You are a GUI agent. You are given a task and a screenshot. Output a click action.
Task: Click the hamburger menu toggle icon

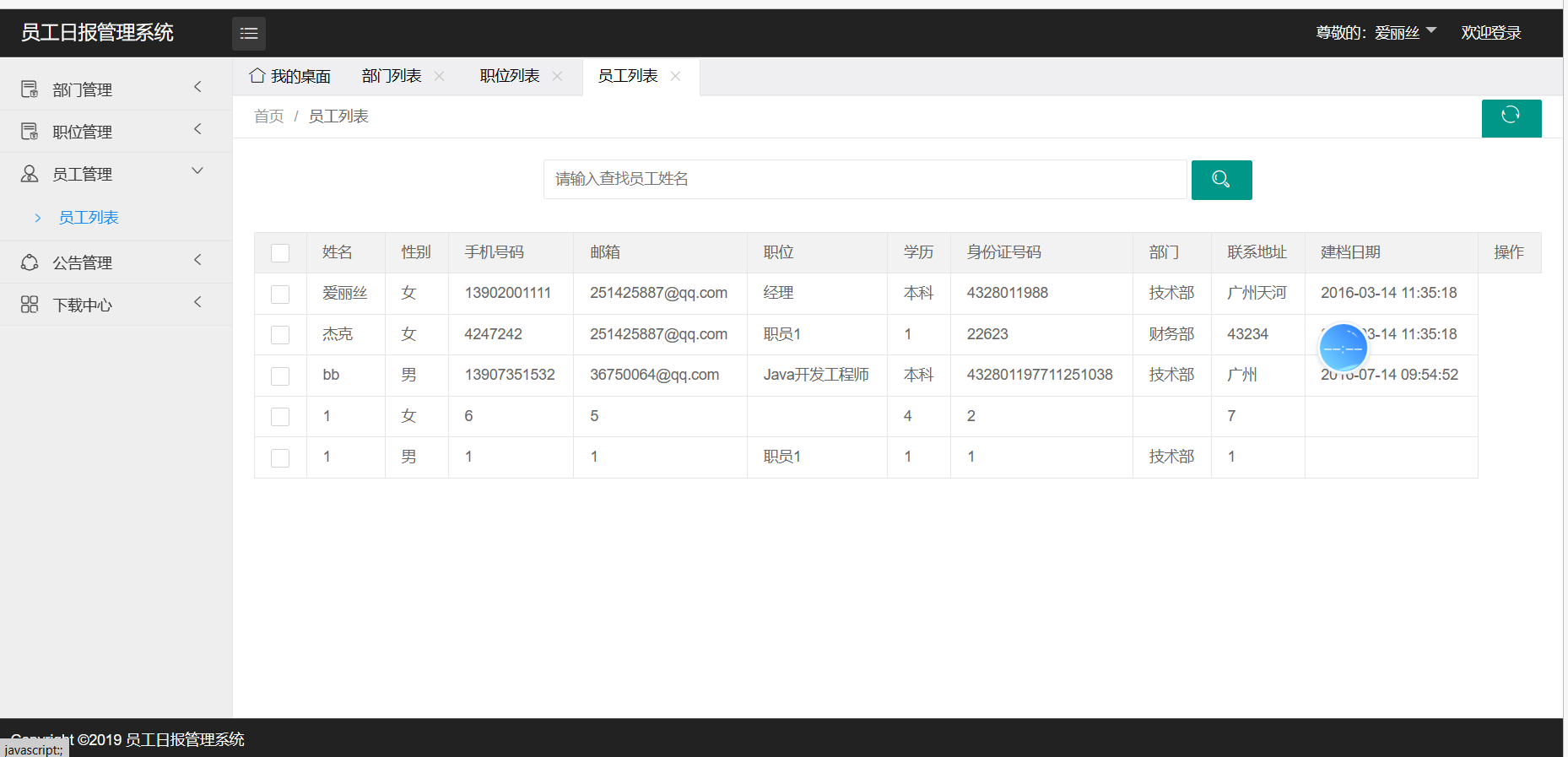point(249,34)
